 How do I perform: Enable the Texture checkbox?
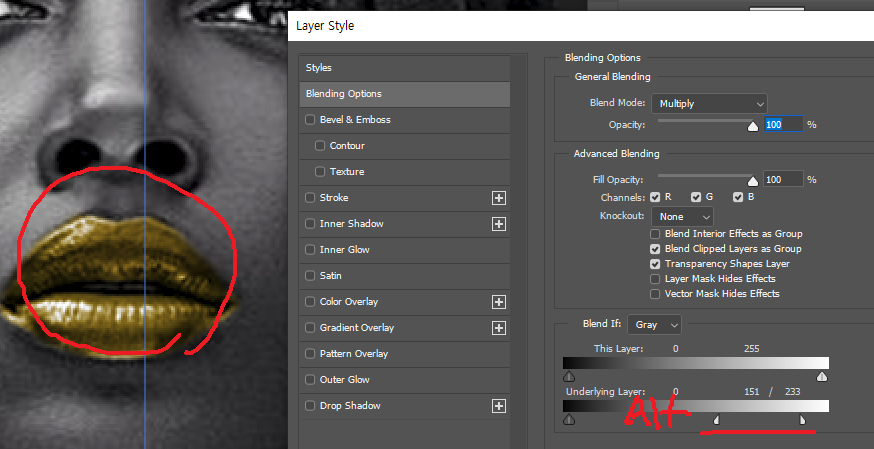click(x=320, y=172)
